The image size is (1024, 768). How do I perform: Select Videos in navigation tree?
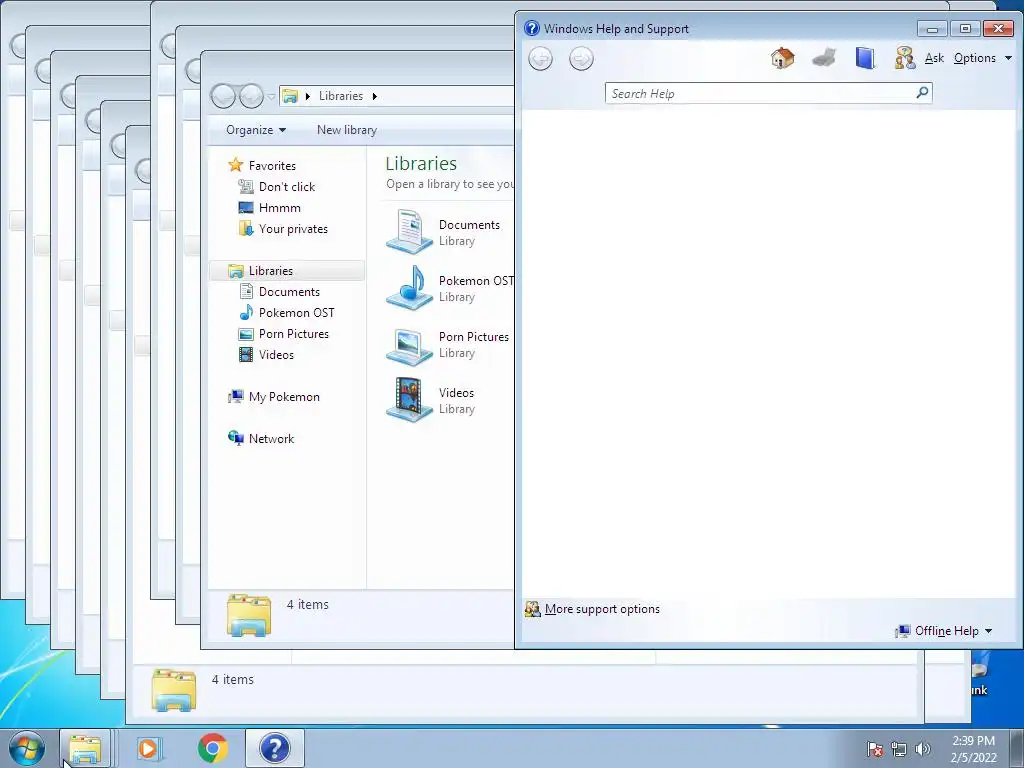276,355
